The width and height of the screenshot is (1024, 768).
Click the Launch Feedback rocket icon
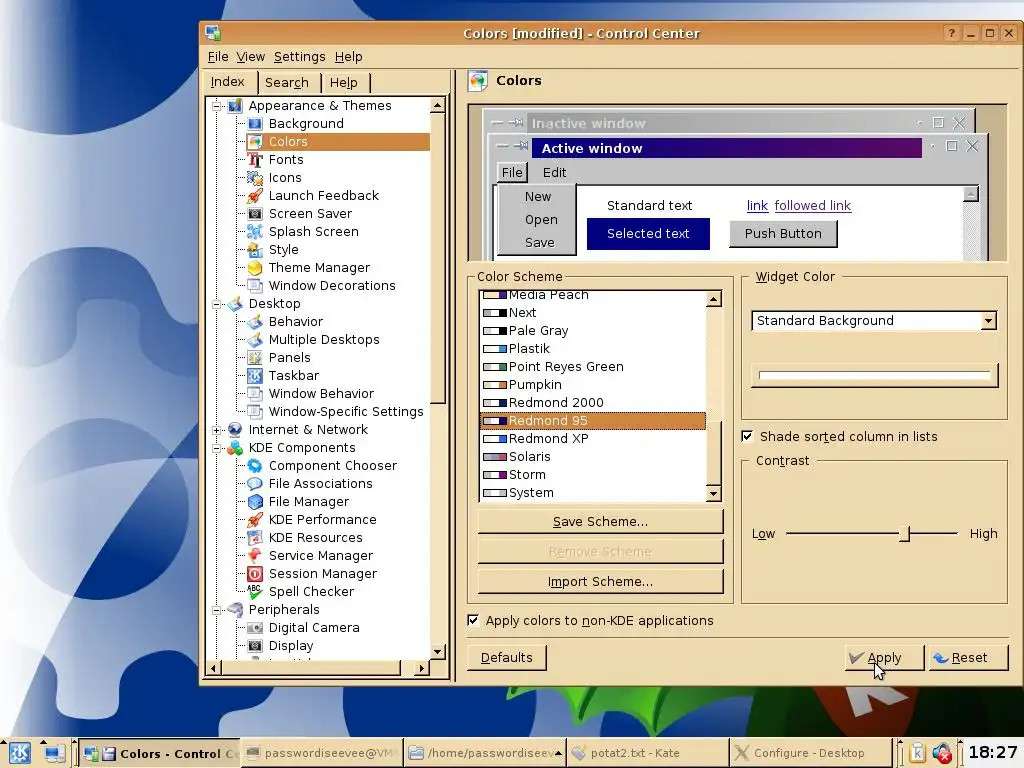pos(255,195)
